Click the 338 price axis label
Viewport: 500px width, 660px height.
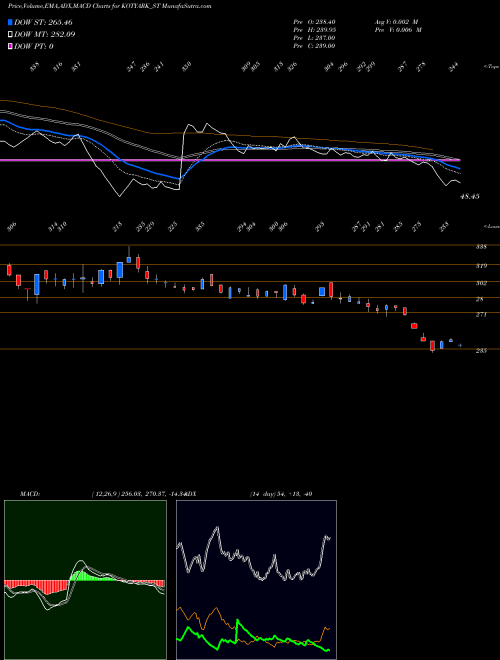[x=481, y=247]
